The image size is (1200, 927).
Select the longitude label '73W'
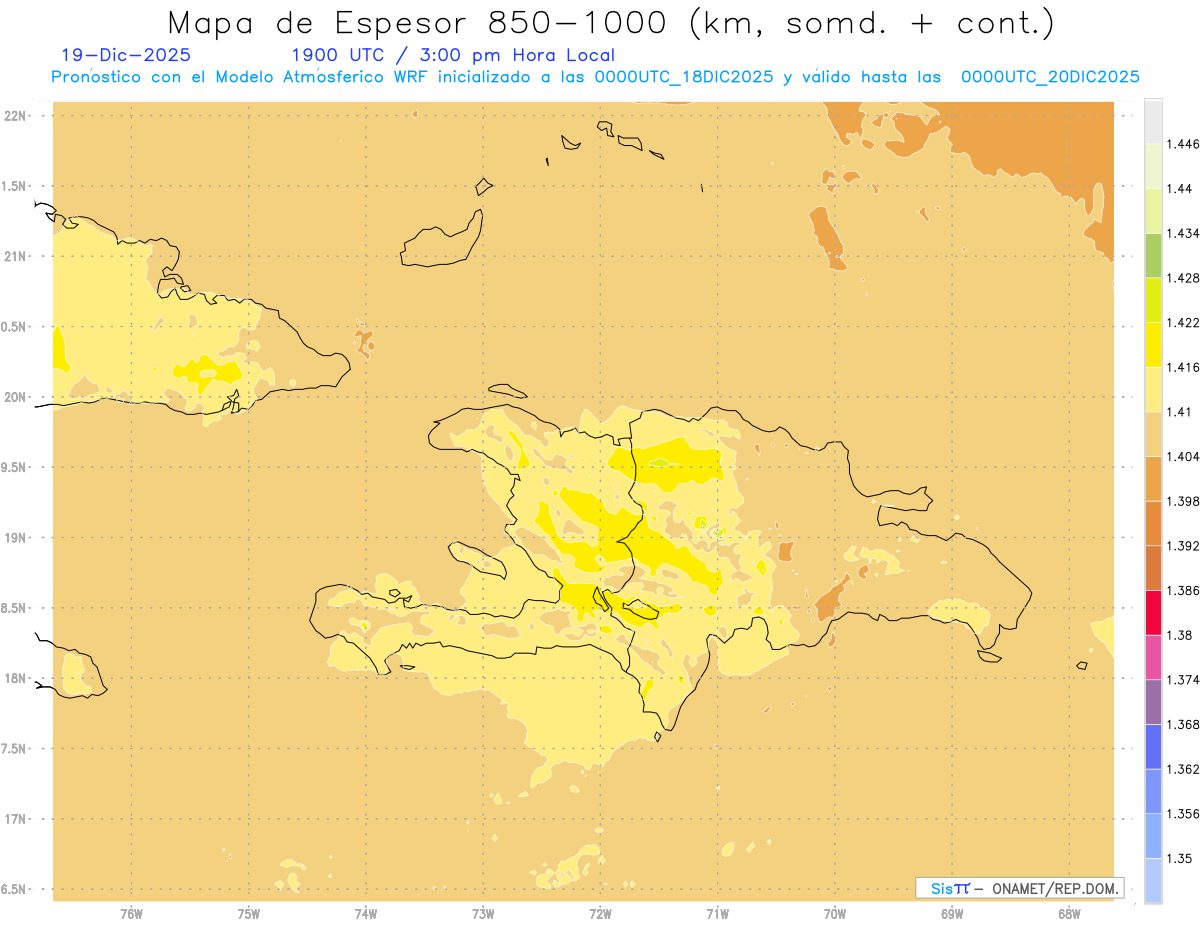(483, 914)
